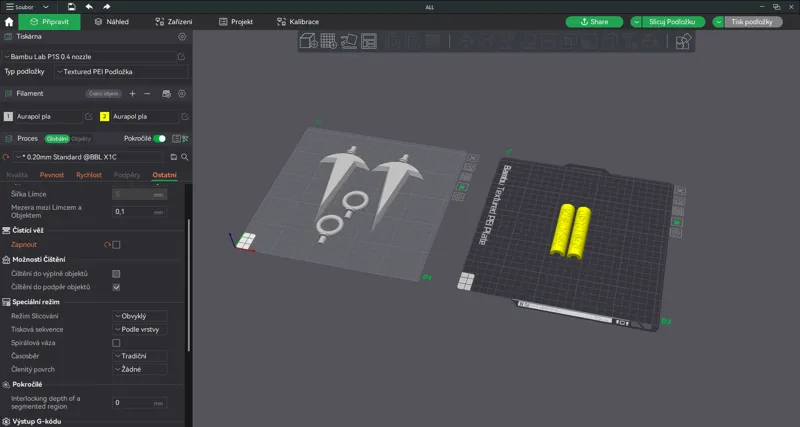Open the Rychlost settings tab

click(x=89, y=175)
